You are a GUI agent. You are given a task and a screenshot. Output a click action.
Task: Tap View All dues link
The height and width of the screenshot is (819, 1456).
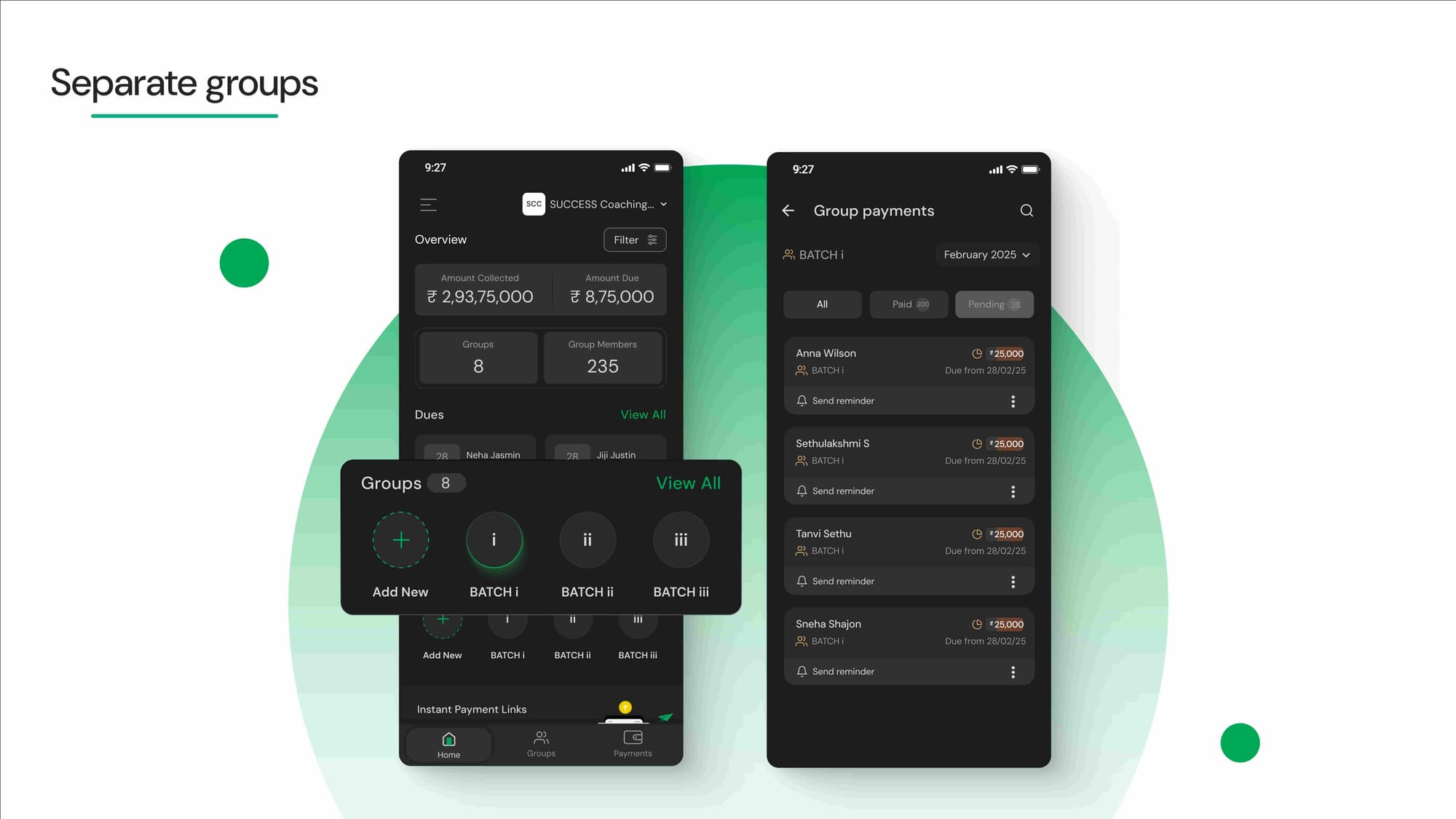pyautogui.click(x=643, y=414)
